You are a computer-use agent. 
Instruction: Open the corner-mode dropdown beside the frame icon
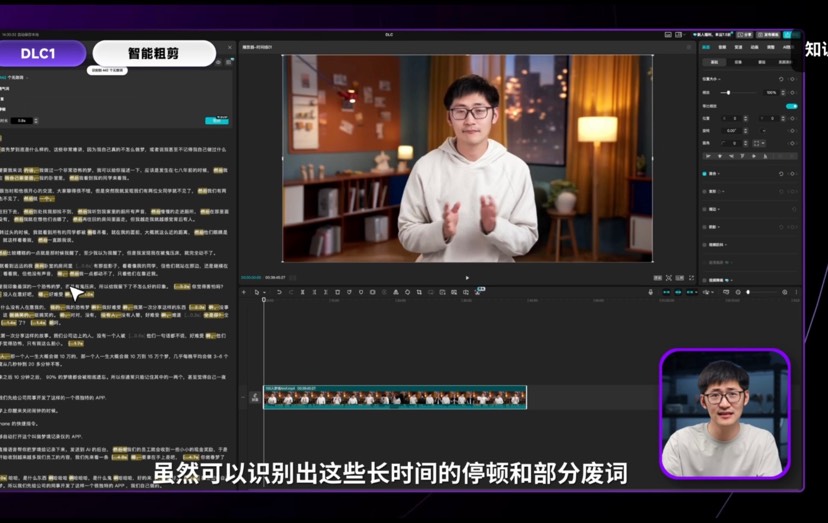pos(763,143)
